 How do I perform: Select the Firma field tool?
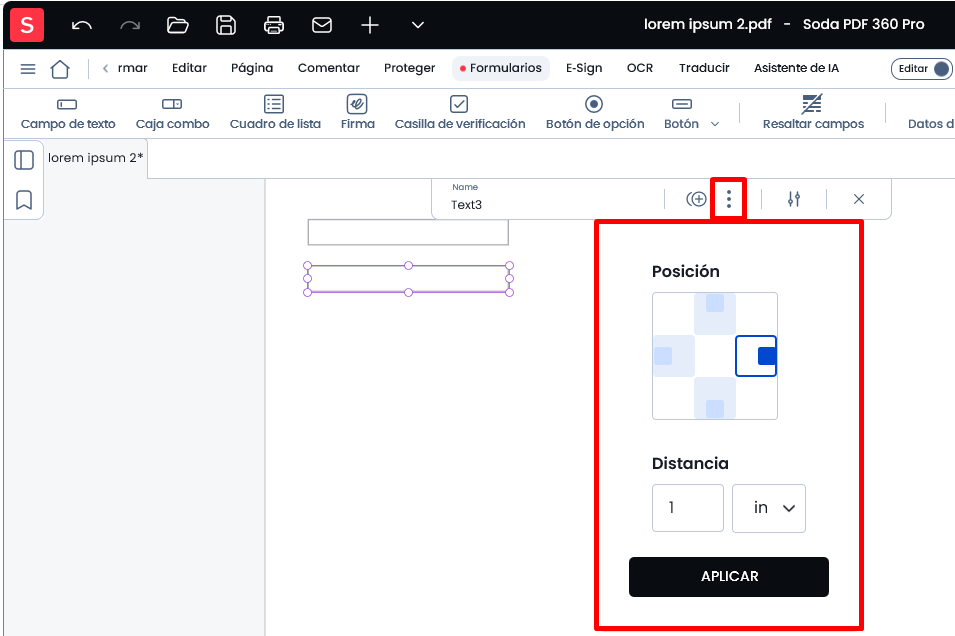(x=358, y=113)
